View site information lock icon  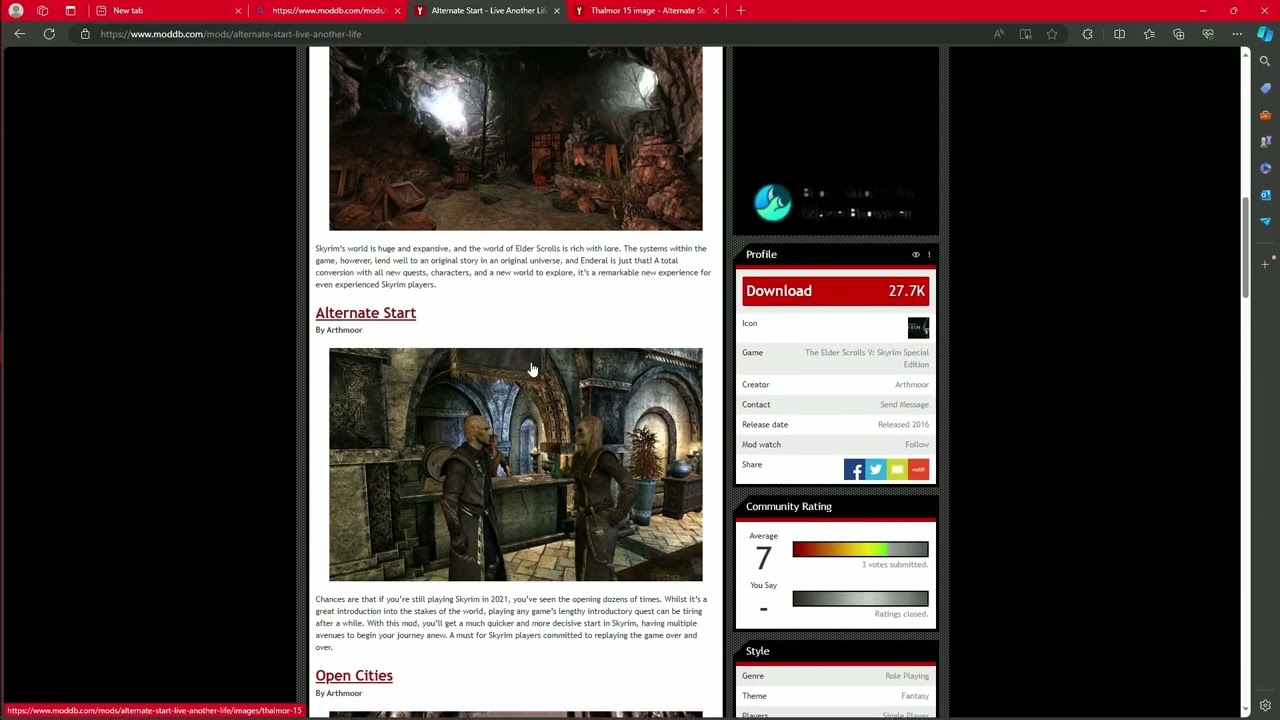click(x=85, y=34)
